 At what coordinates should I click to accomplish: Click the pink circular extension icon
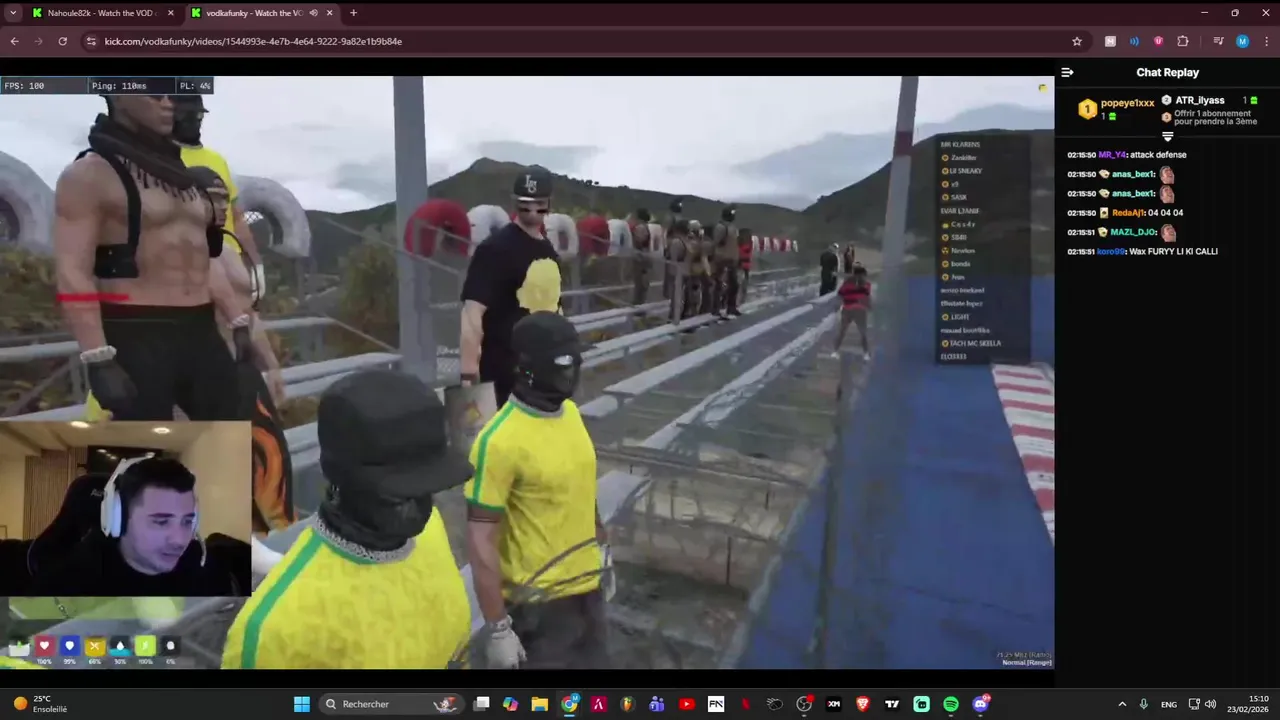(x=1158, y=41)
